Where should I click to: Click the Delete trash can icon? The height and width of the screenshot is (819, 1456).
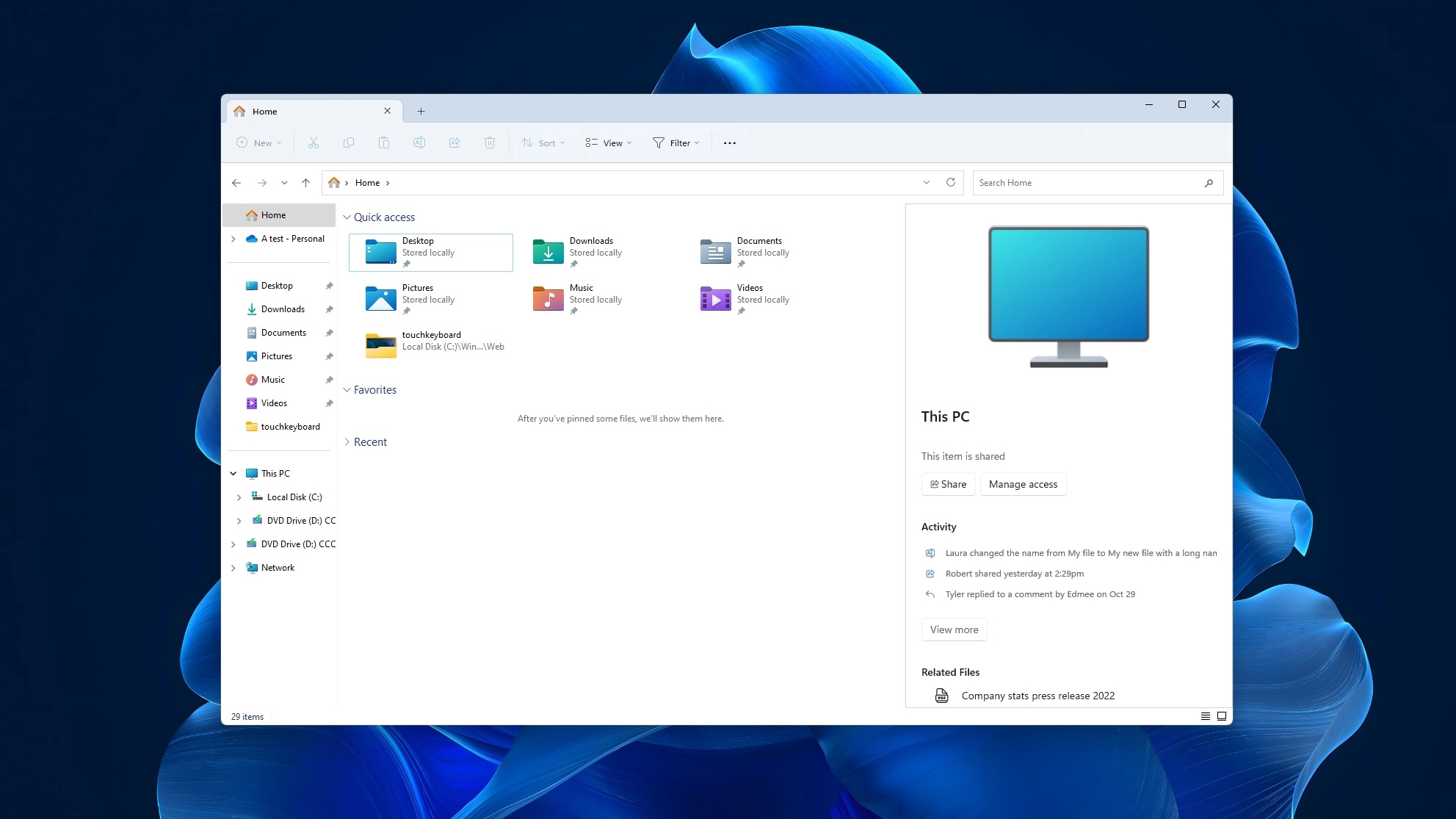click(x=490, y=143)
